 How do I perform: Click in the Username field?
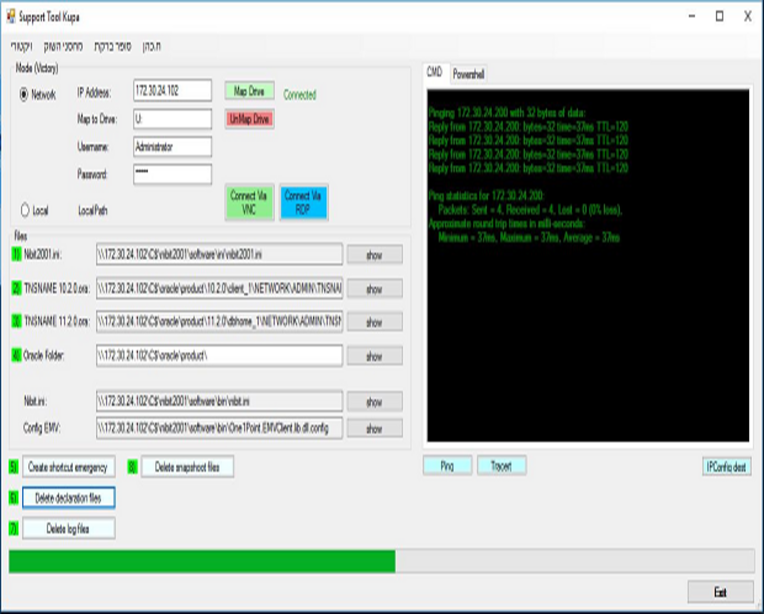pos(172,147)
